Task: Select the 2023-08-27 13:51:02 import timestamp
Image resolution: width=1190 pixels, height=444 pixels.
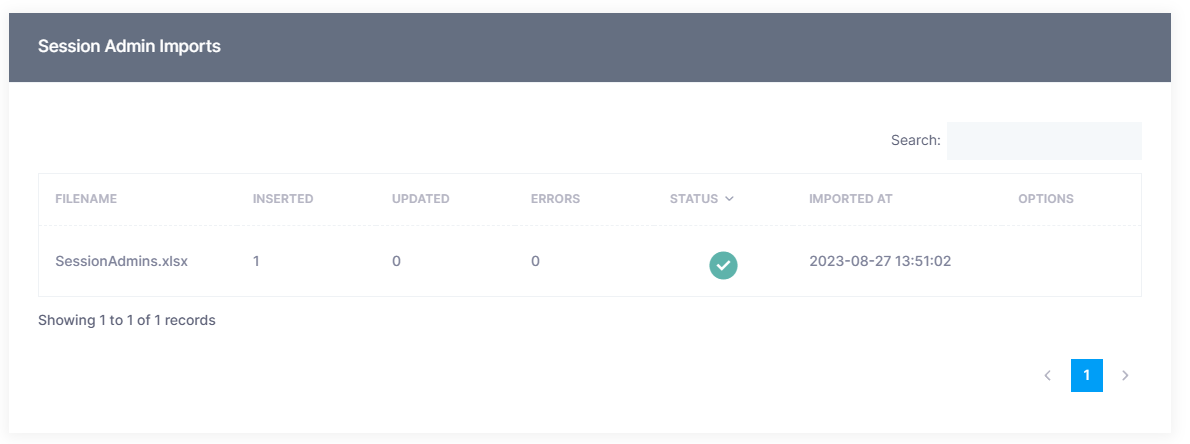Action: click(879, 261)
